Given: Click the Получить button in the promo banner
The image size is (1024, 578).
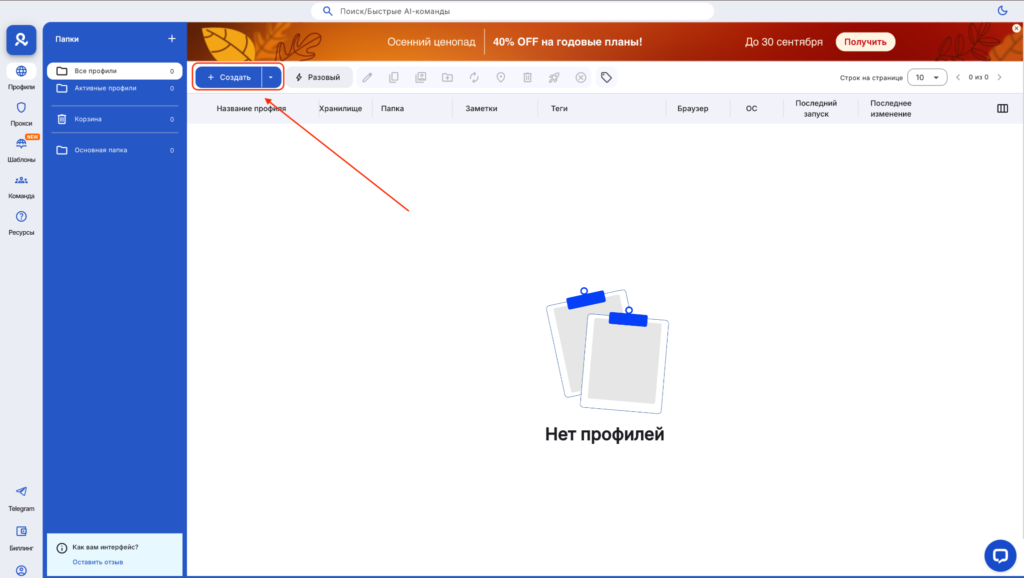Looking at the screenshot, I should (x=865, y=41).
